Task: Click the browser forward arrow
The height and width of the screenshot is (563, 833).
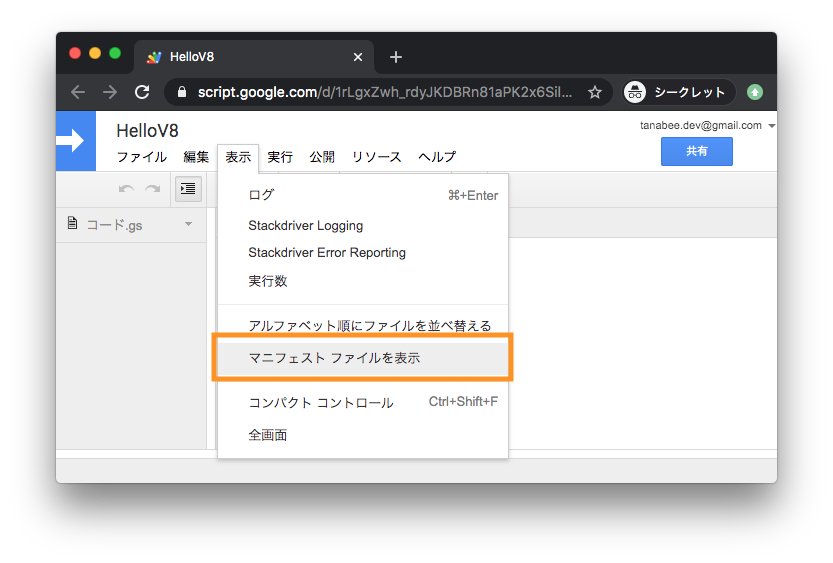Action: coord(110,92)
